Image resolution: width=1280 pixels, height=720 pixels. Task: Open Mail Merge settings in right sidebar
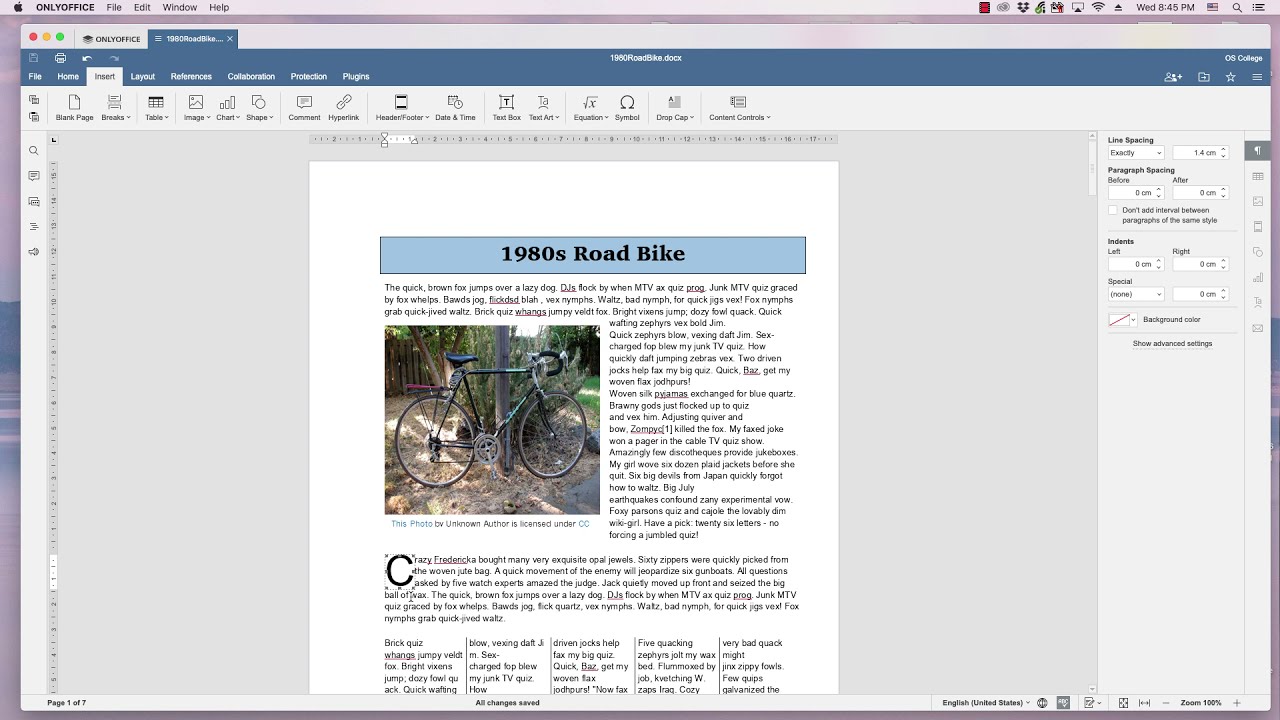[1257, 328]
